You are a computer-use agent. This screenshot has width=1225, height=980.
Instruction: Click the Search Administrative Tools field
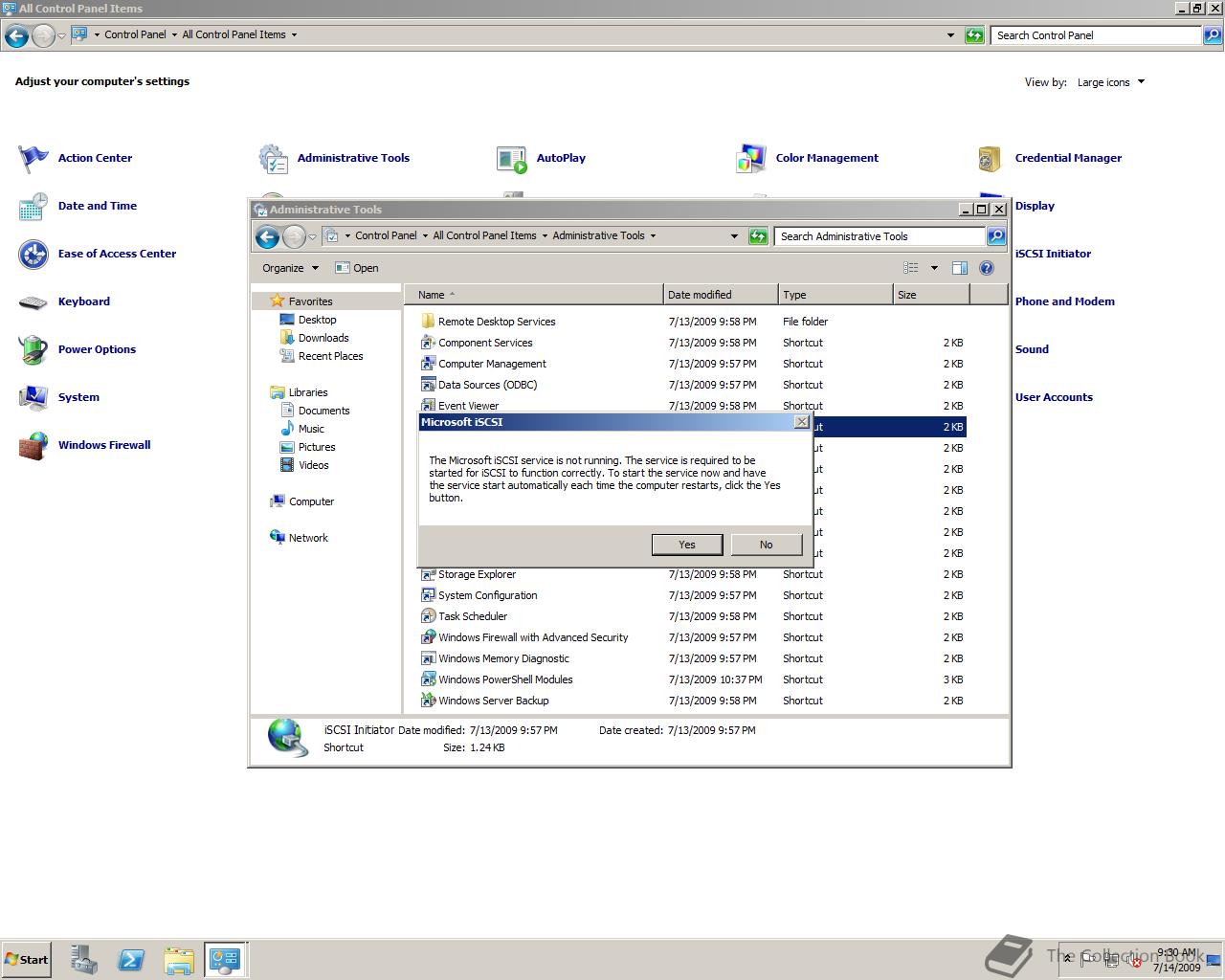pos(880,236)
